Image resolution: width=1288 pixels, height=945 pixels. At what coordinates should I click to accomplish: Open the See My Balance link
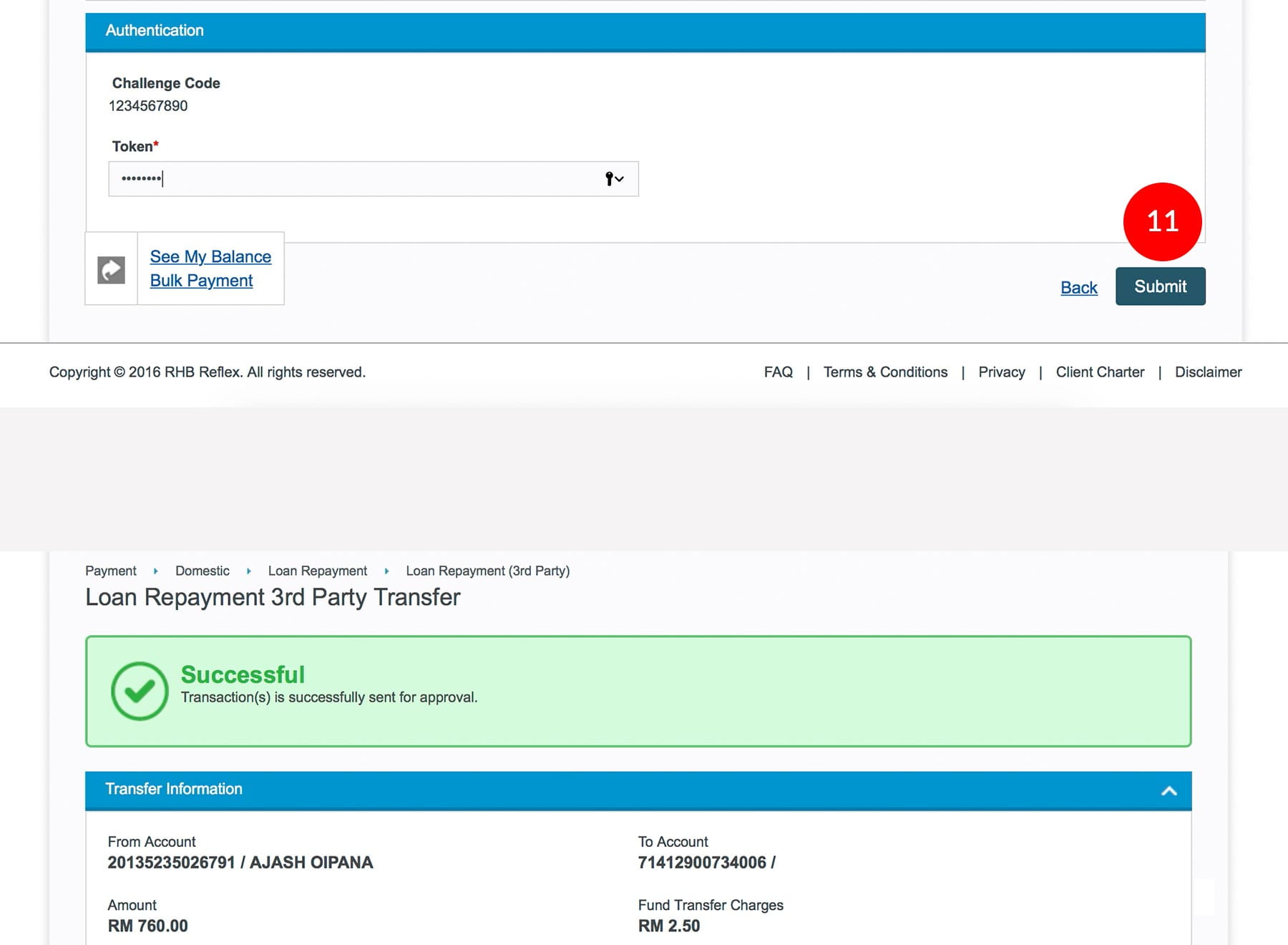pos(210,256)
